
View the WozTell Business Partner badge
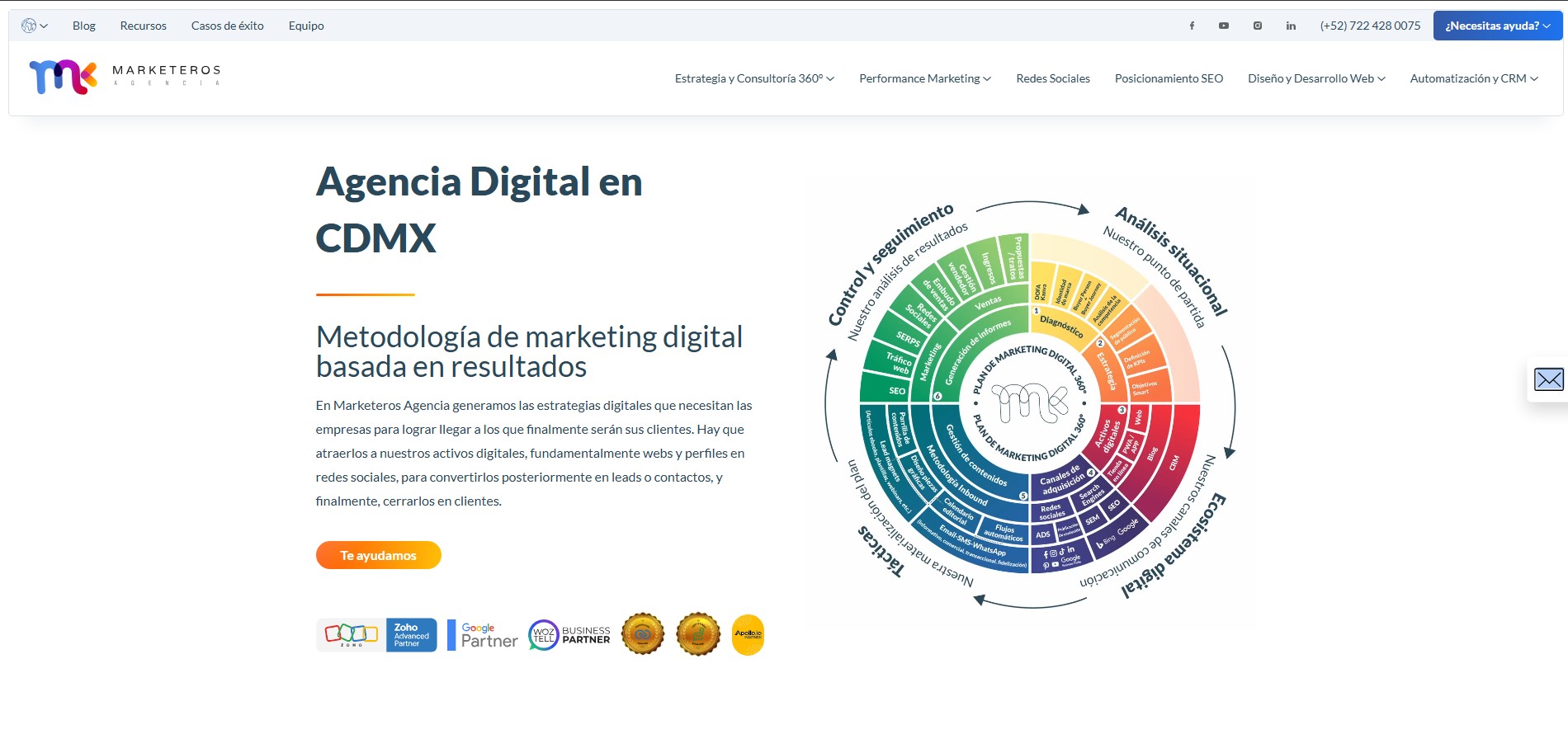coord(569,635)
